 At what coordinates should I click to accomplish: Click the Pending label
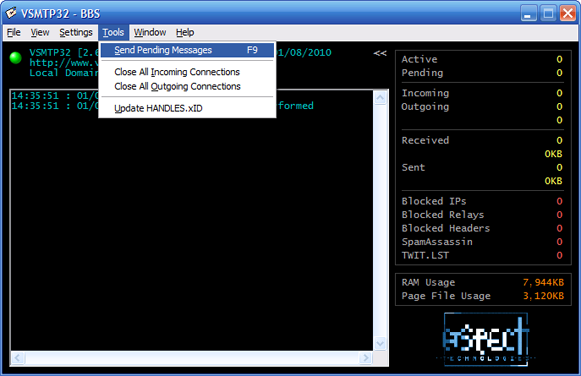[x=422, y=73]
